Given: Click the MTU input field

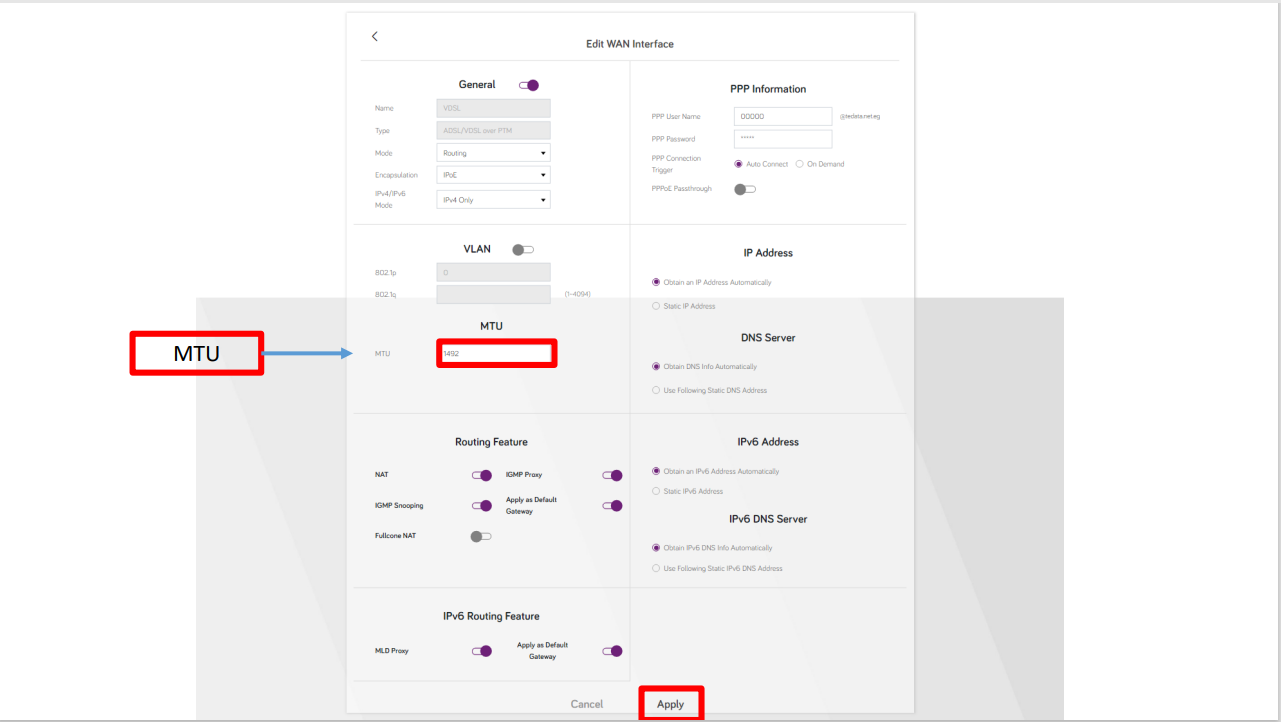Looking at the screenshot, I should coord(497,353).
